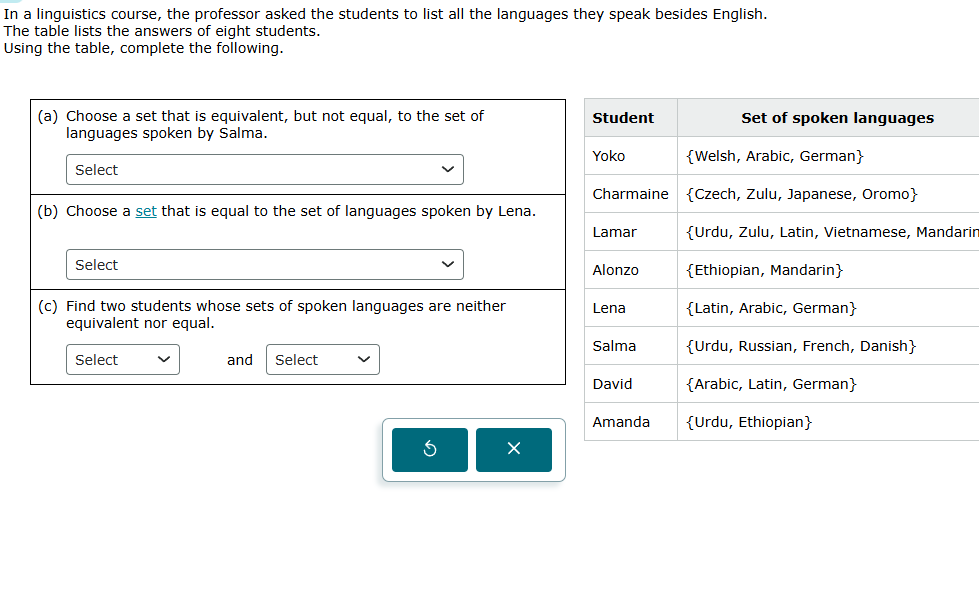The width and height of the screenshot is (979, 595).
Task: Open the first Select dropdown in part (c)
Action: pos(122,359)
